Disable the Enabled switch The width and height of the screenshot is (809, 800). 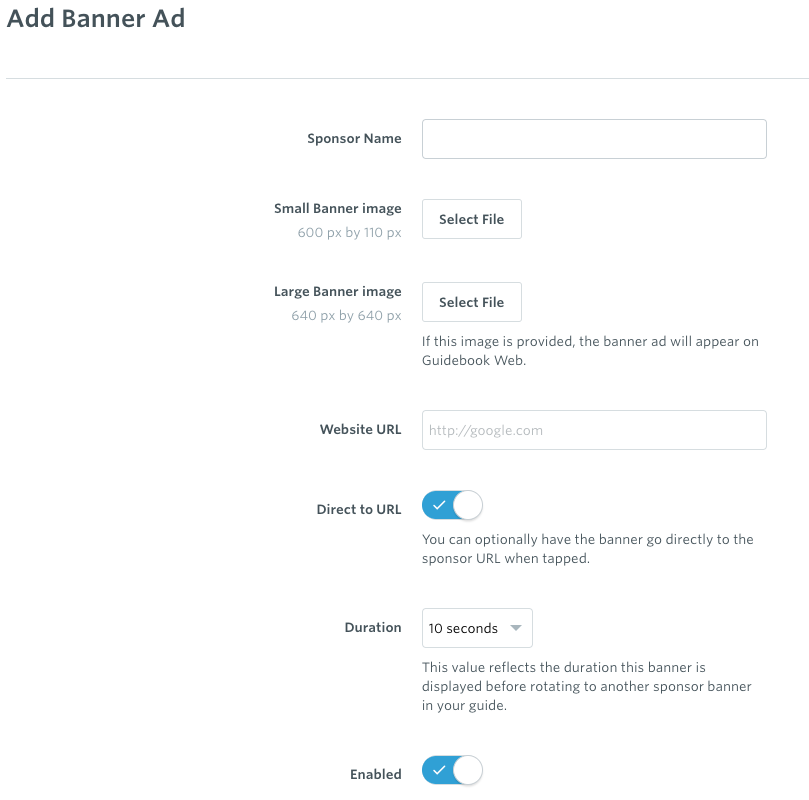(x=452, y=770)
